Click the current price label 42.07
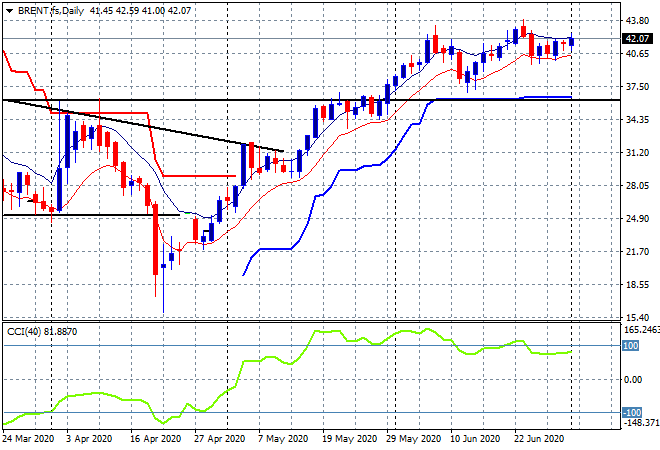Screen dimensions: 660x450 pyautogui.click(x=637, y=39)
